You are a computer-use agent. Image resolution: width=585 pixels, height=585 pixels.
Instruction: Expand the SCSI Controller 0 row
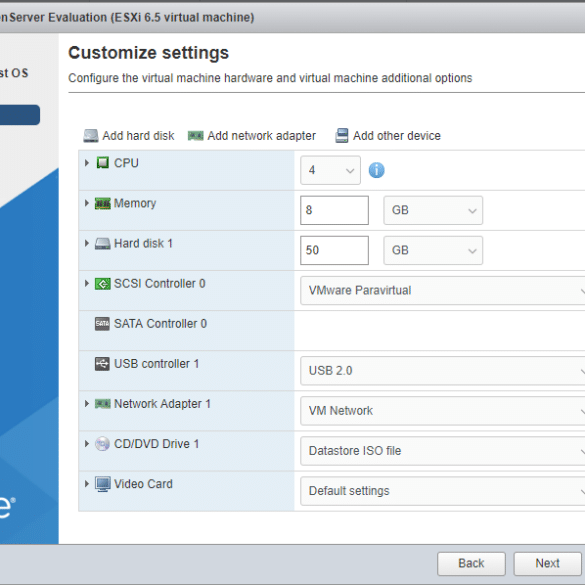click(x=87, y=284)
